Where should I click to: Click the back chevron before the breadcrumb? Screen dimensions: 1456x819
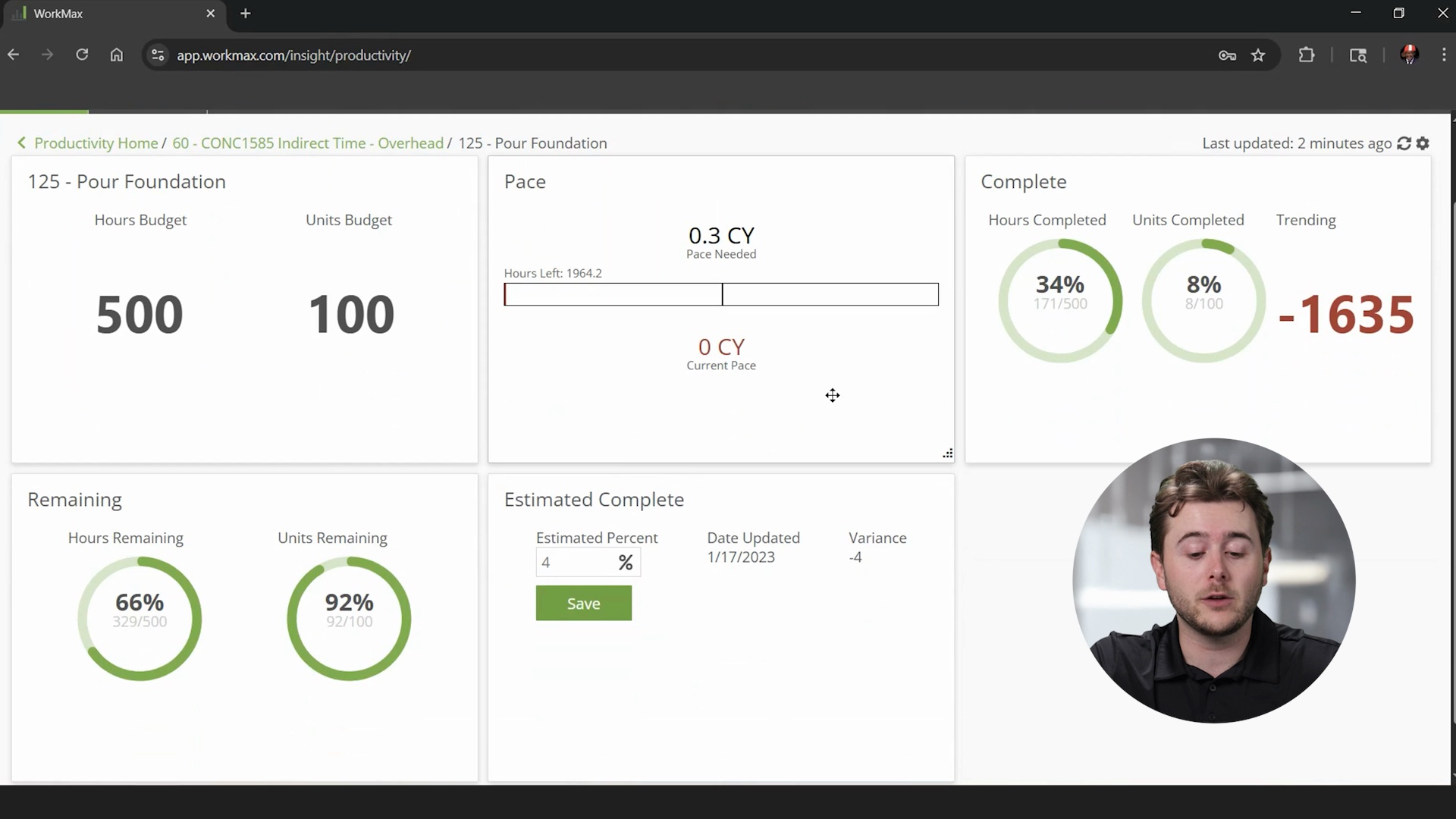pyautogui.click(x=21, y=143)
